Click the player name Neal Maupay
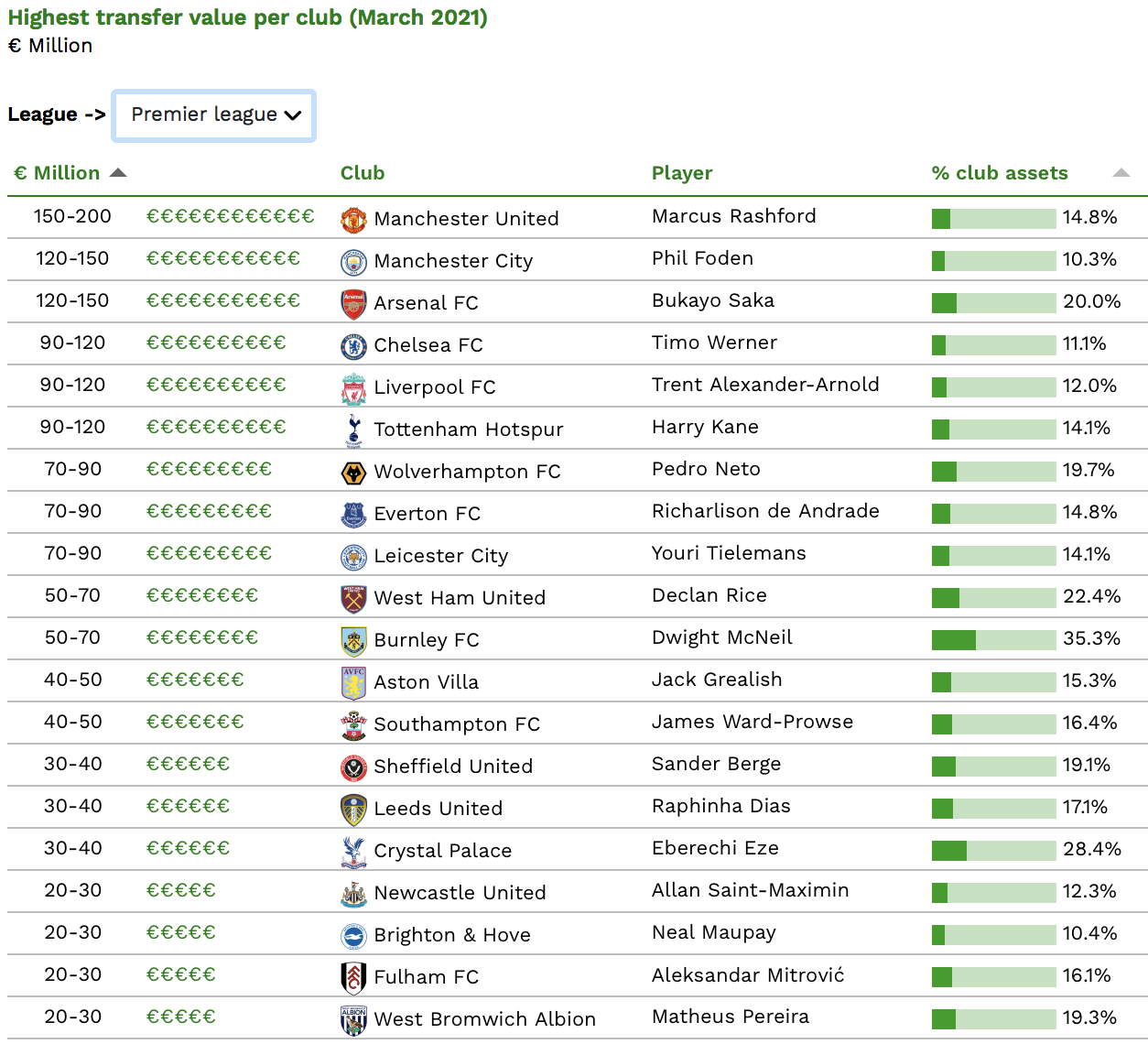The image size is (1148, 1055). (x=714, y=932)
